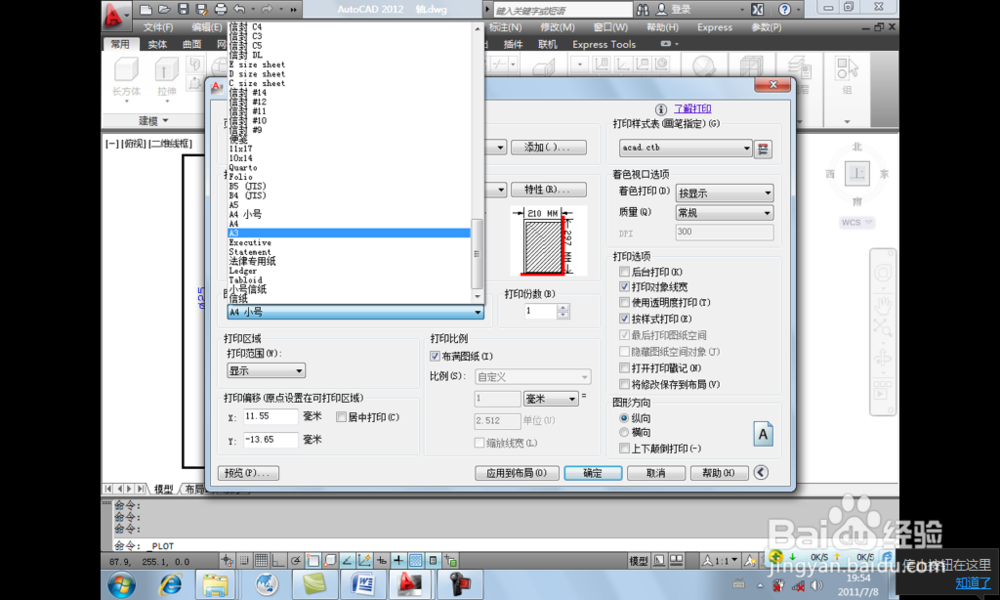Viewport: 1000px width, 600px height.
Task: Toggle lineweight display icon in status bar
Action: [x=399, y=560]
